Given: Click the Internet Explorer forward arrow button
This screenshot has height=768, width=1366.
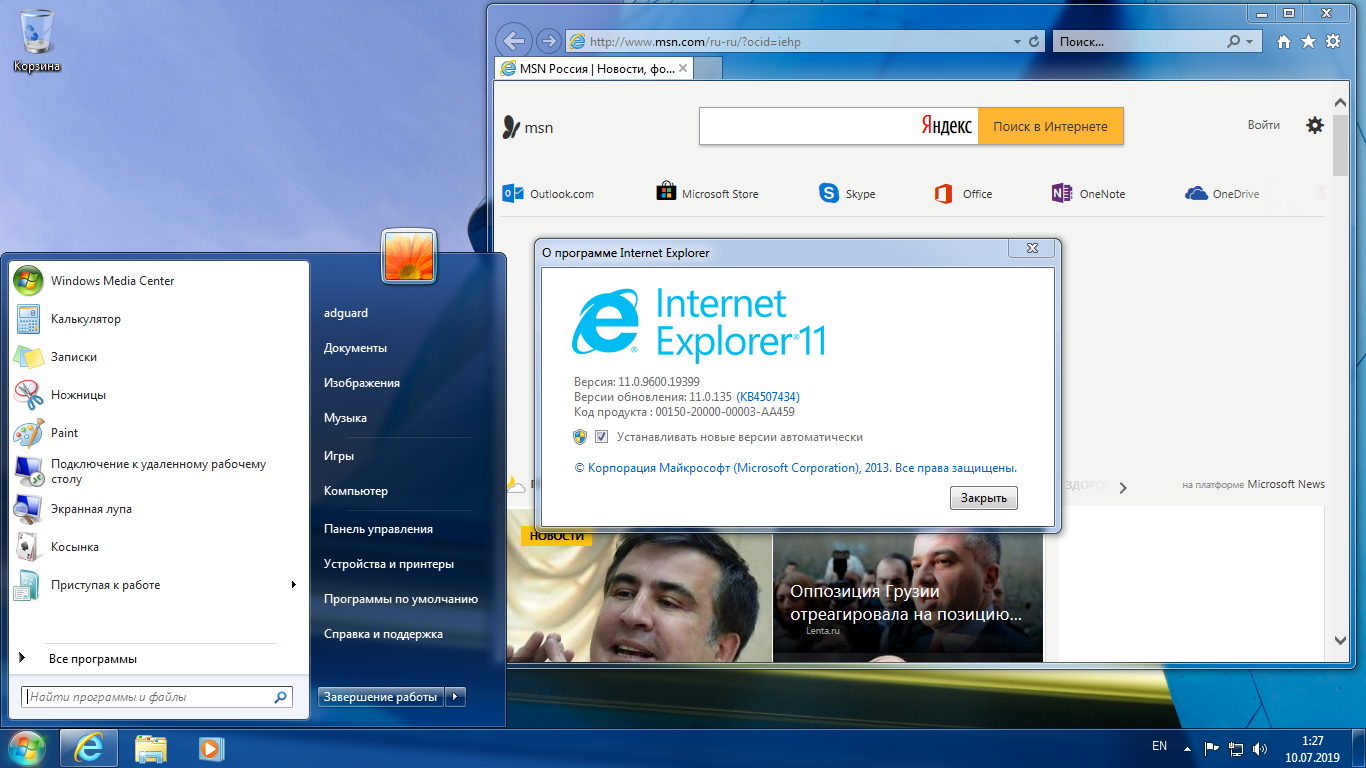Looking at the screenshot, I should click(547, 41).
